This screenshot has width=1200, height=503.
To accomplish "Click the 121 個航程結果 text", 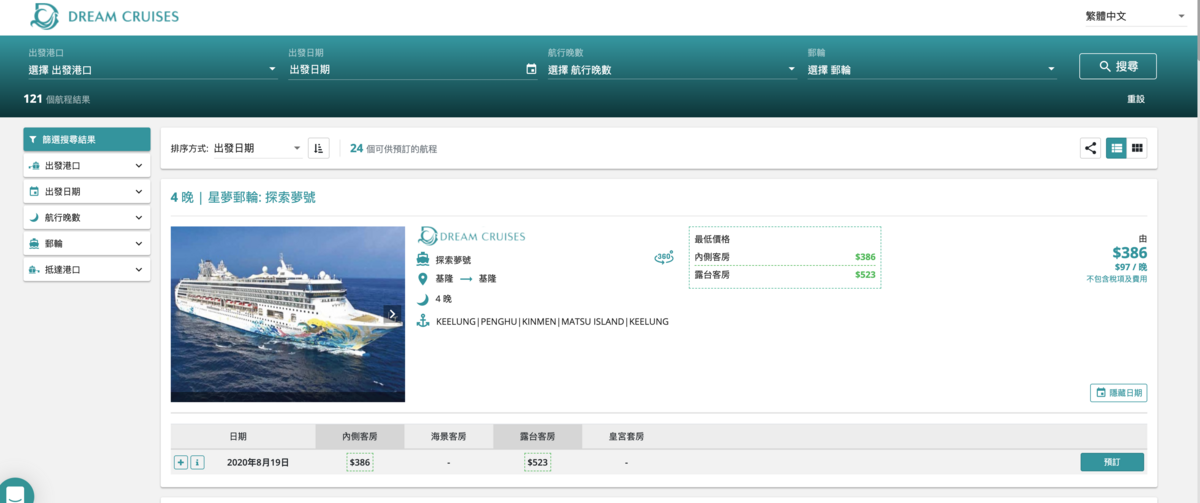I will (57, 99).
